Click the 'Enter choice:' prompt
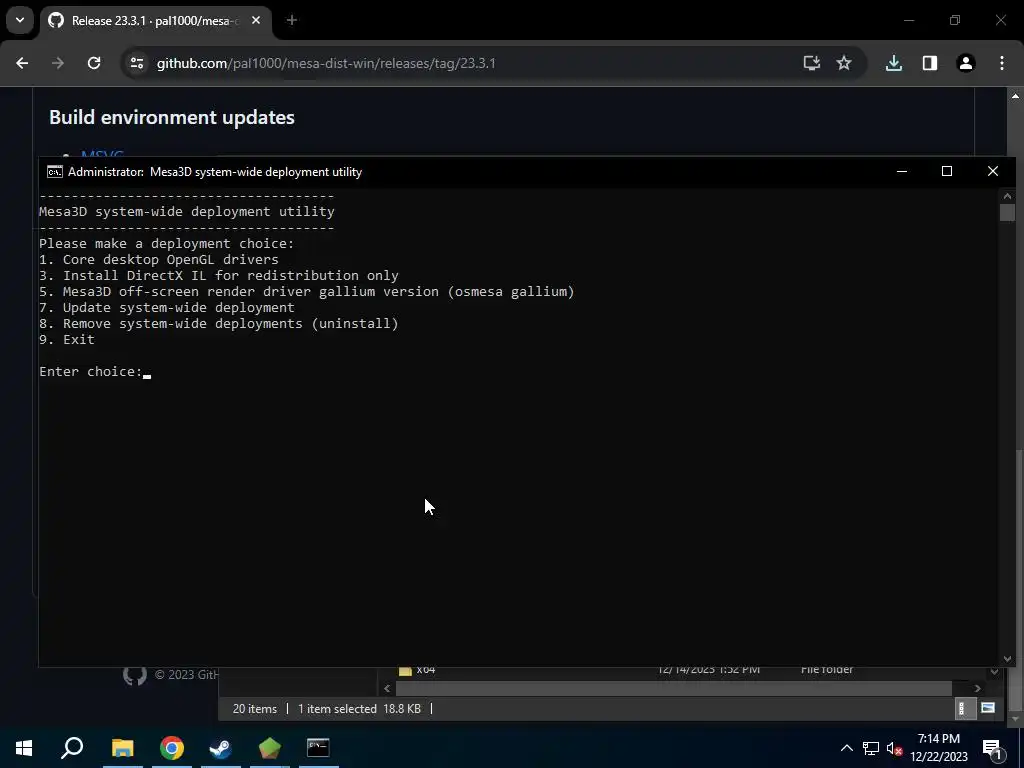This screenshot has height=768, width=1024. 90,372
